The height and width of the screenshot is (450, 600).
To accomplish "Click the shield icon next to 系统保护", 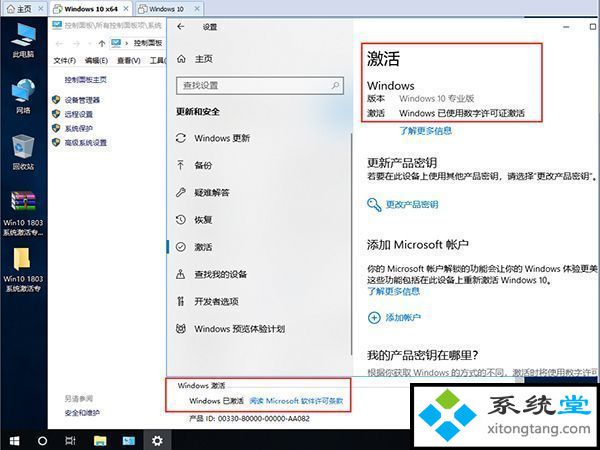I will (56, 128).
